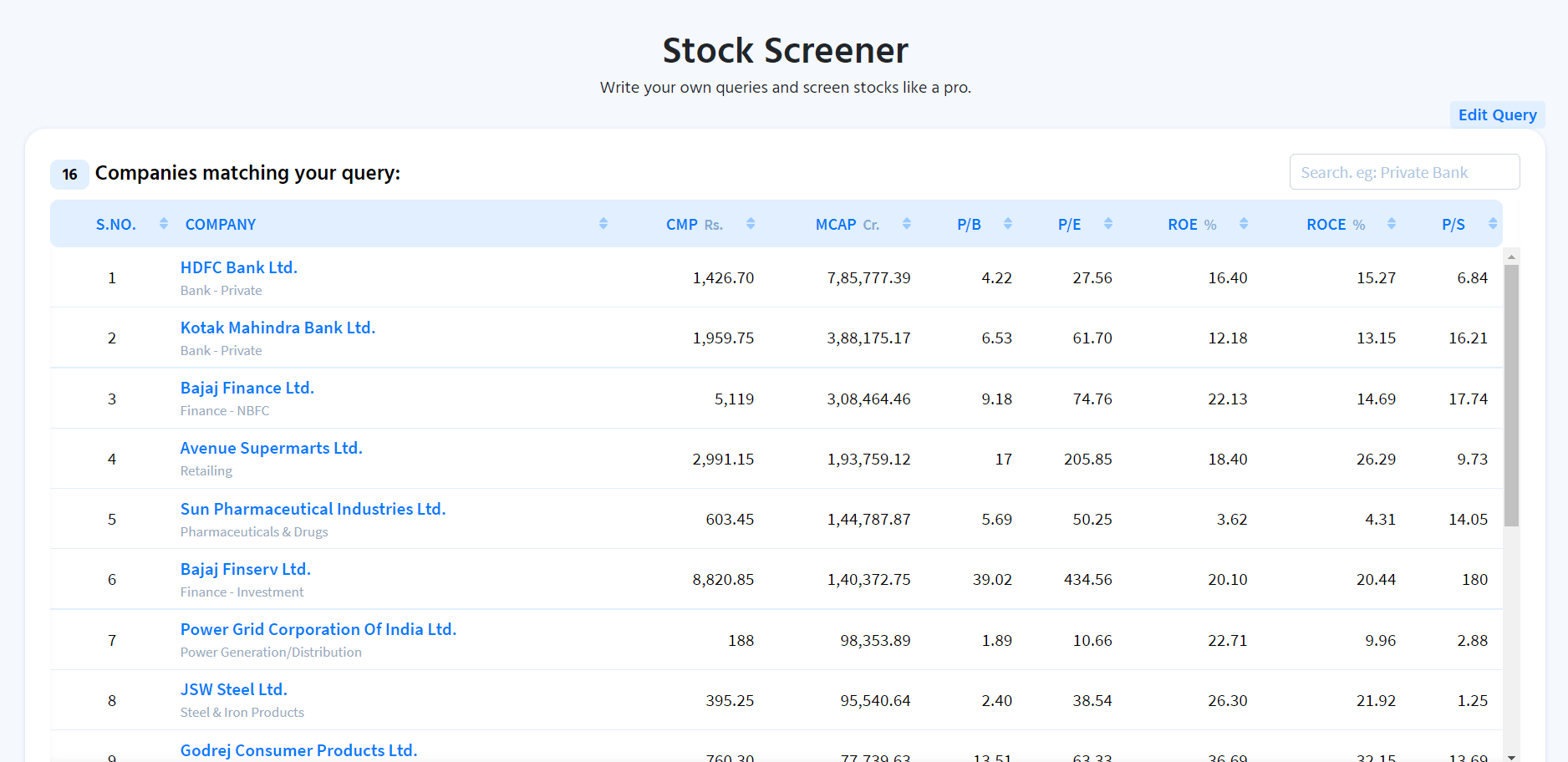Image resolution: width=1568 pixels, height=762 pixels.
Task: Sort the table by CMP column
Action: point(750,223)
